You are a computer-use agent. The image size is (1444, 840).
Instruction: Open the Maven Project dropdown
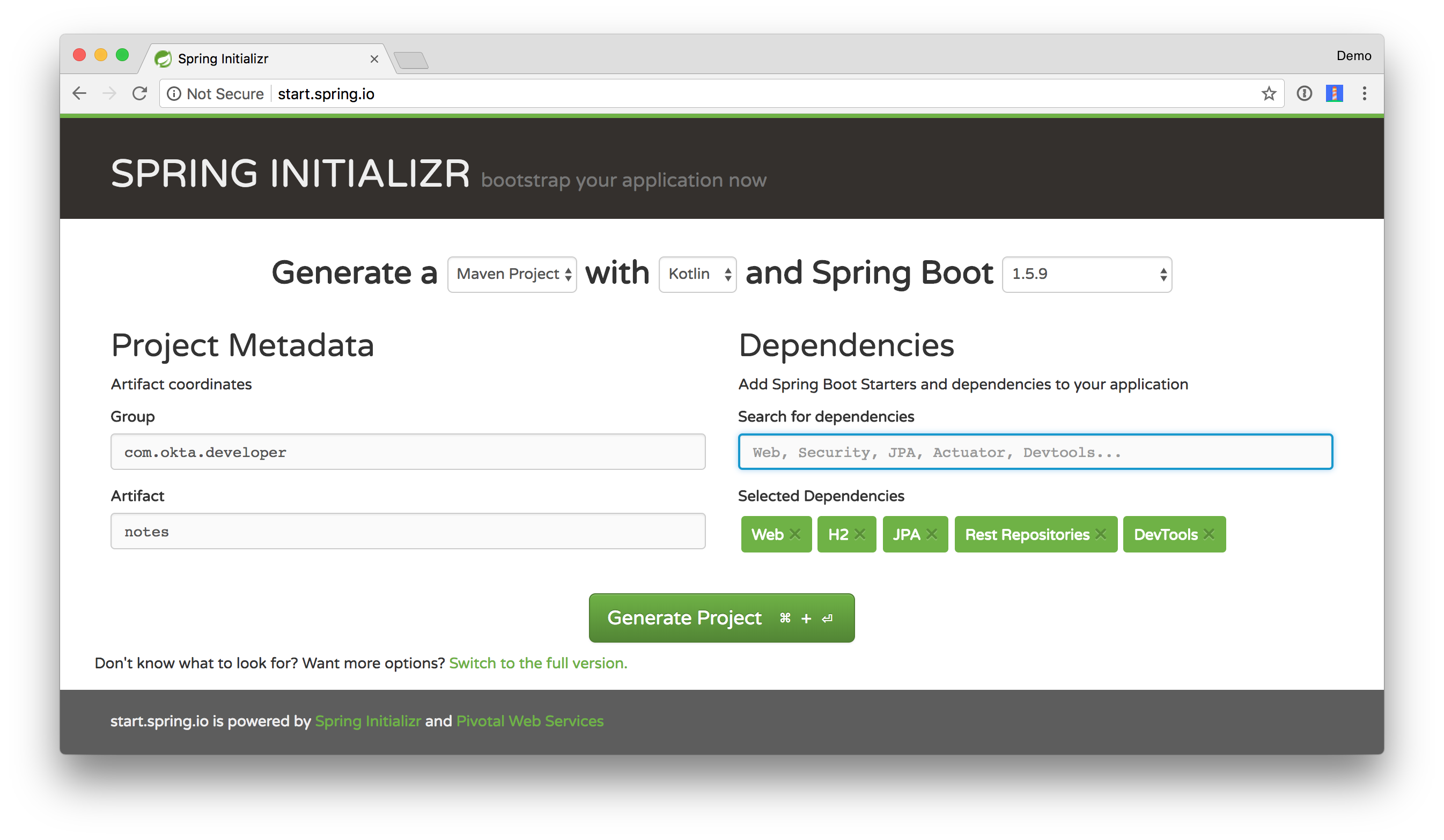[x=512, y=275]
